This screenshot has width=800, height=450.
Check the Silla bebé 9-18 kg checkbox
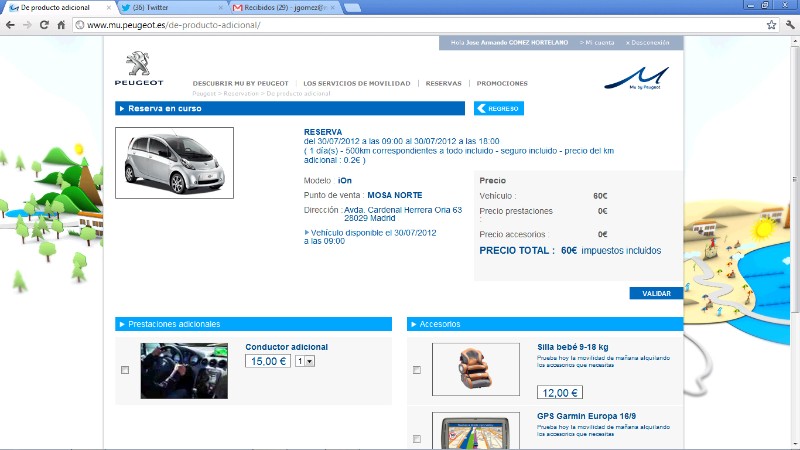(417, 370)
